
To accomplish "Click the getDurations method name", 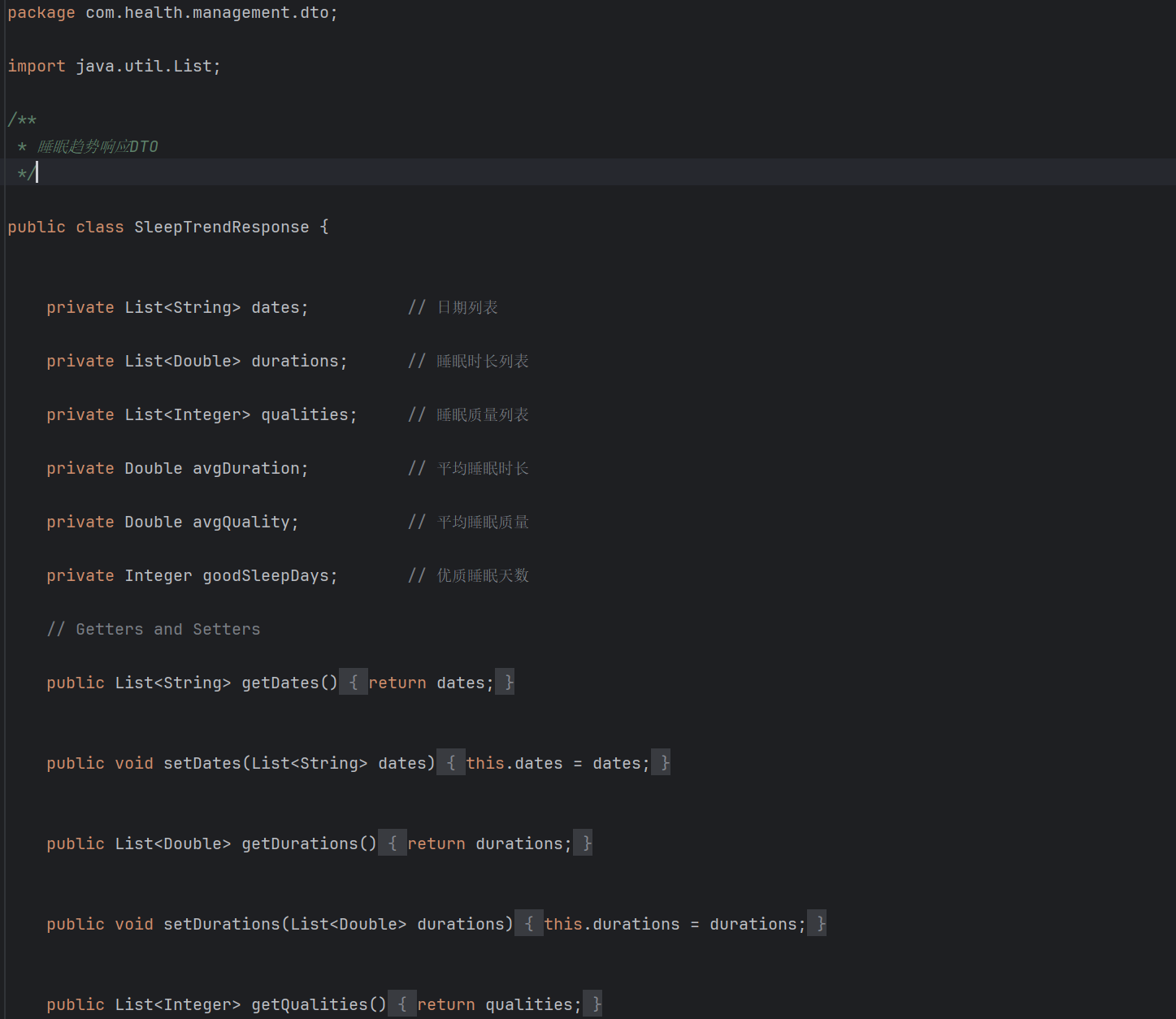I will coord(300,844).
